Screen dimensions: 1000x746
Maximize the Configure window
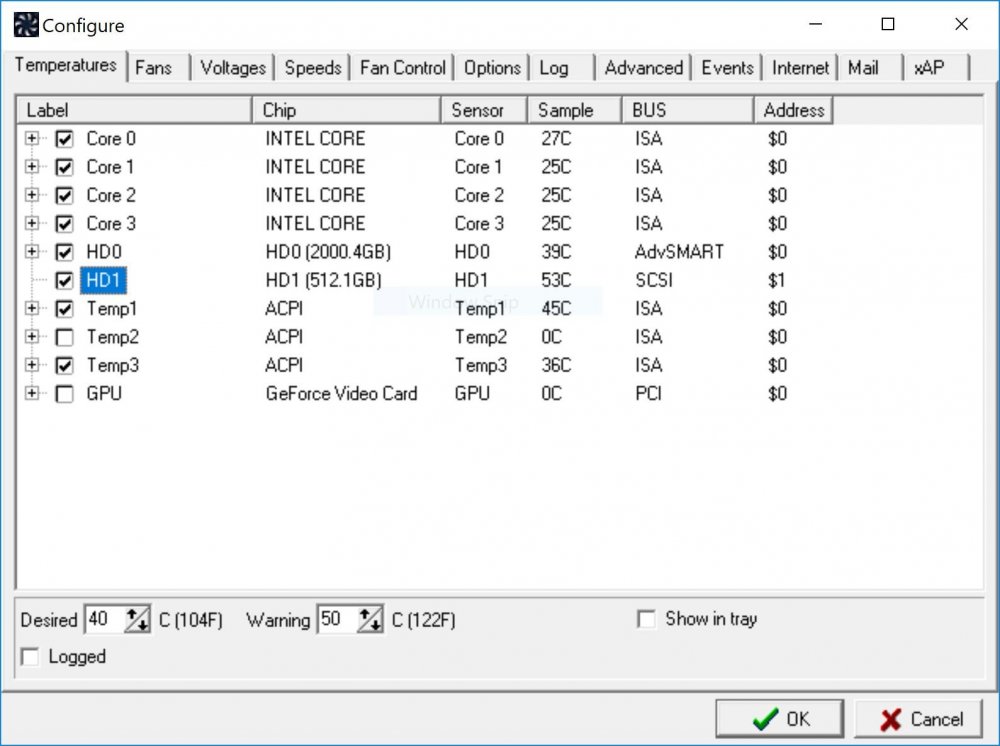(x=888, y=24)
